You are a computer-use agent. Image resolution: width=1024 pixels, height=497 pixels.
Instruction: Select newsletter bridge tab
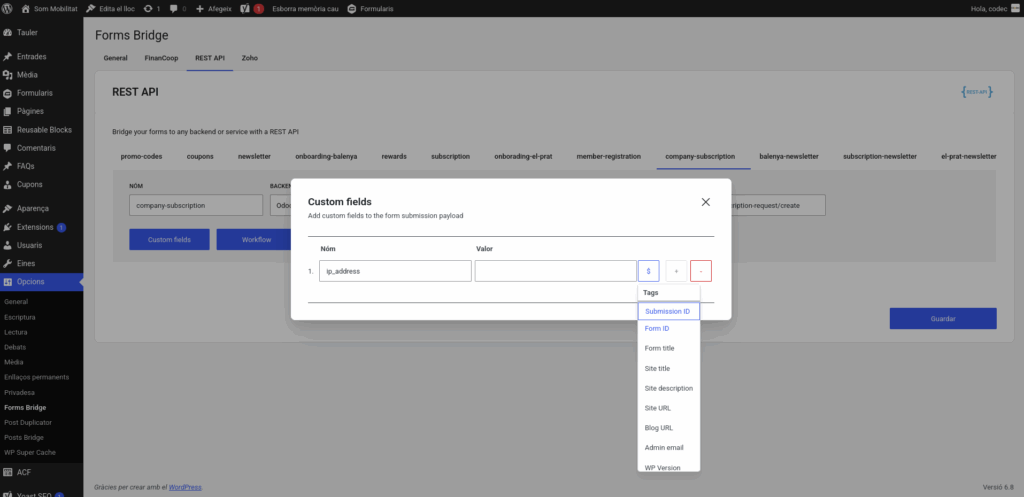click(x=254, y=157)
